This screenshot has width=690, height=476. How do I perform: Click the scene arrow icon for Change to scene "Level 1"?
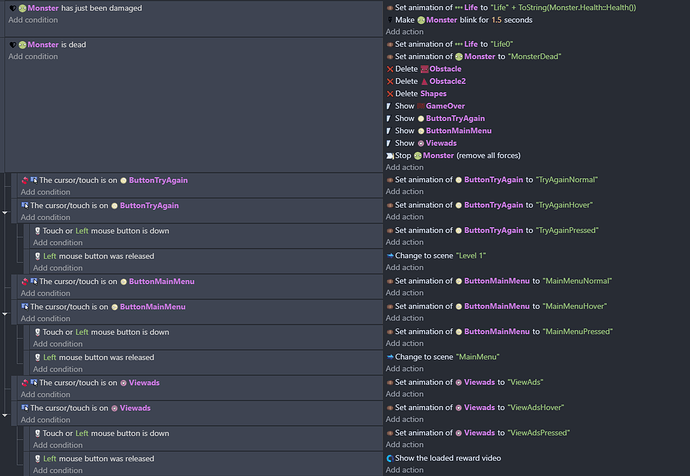(390, 256)
